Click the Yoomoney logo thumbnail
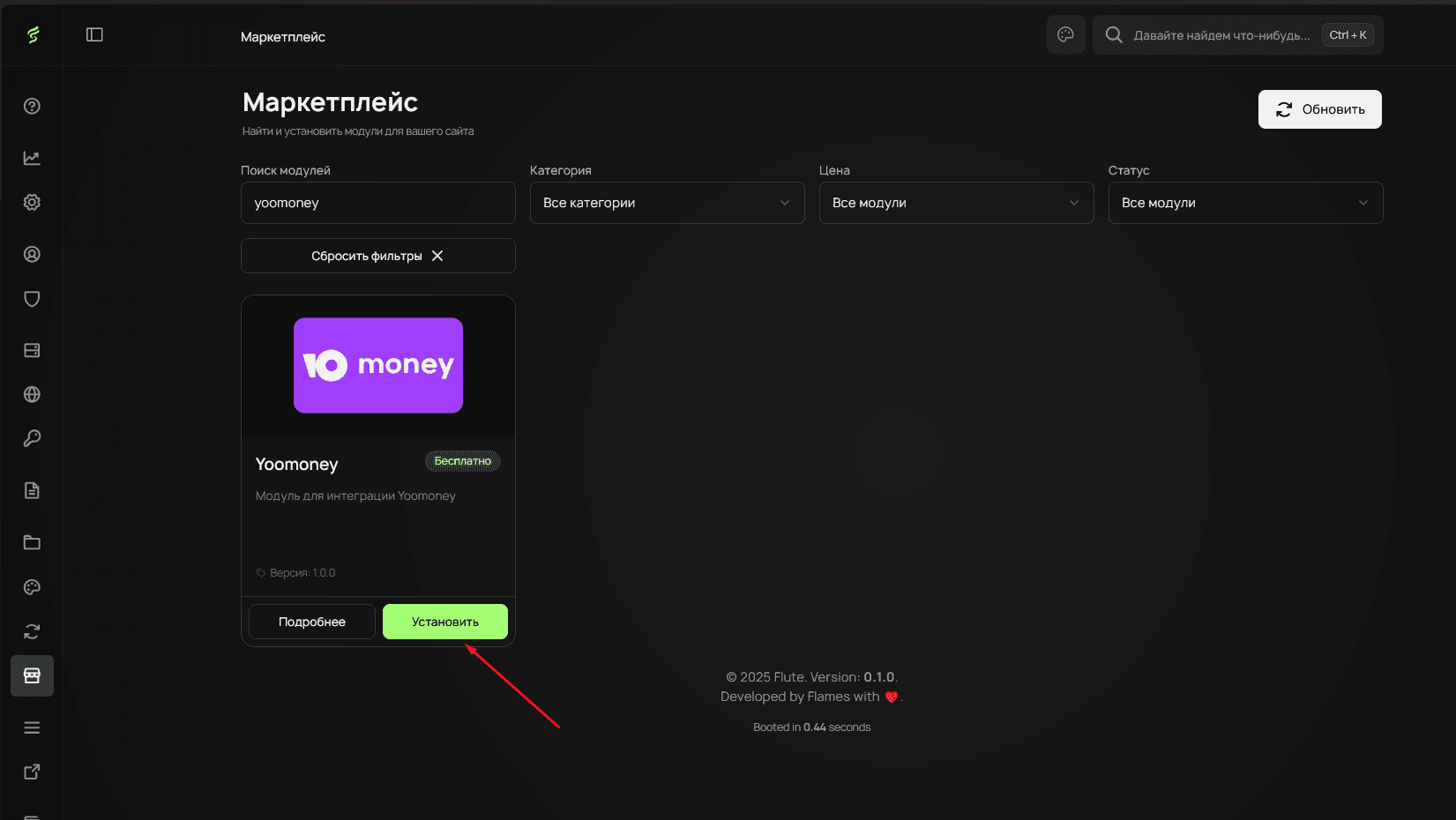The image size is (1456, 820). pyautogui.click(x=378, y=365)
